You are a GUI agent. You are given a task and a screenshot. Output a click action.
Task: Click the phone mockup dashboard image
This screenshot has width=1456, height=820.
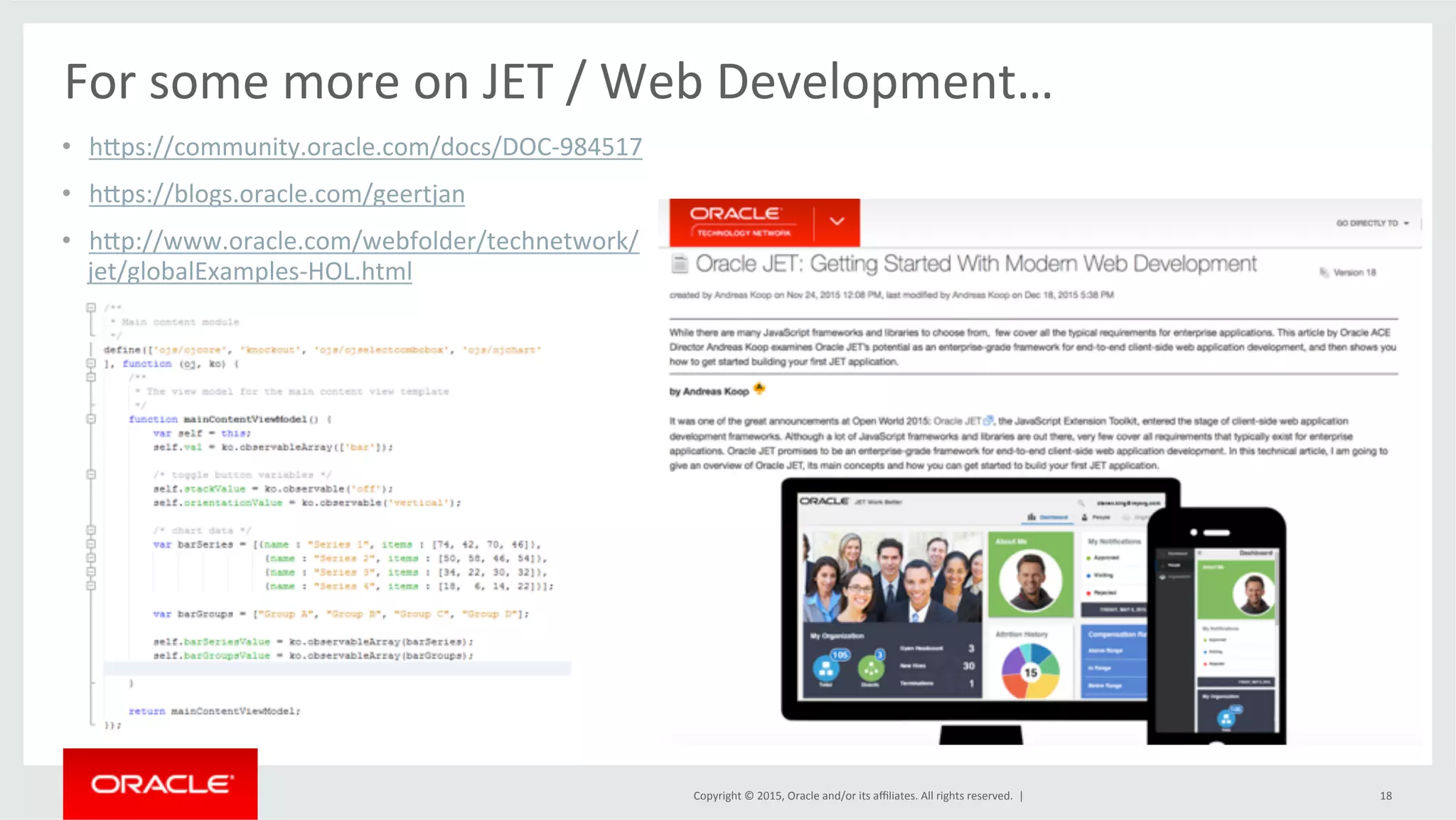(x=1216, y=627)
